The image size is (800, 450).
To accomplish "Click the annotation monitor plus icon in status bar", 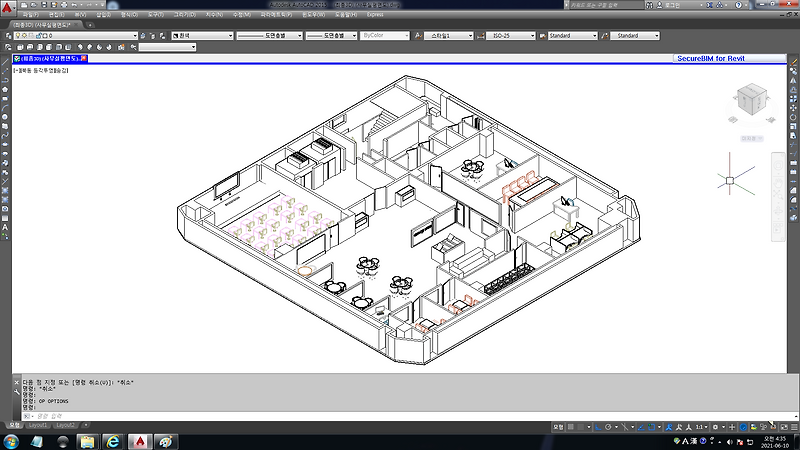I will pyautogui.click(x=732, y=427).
